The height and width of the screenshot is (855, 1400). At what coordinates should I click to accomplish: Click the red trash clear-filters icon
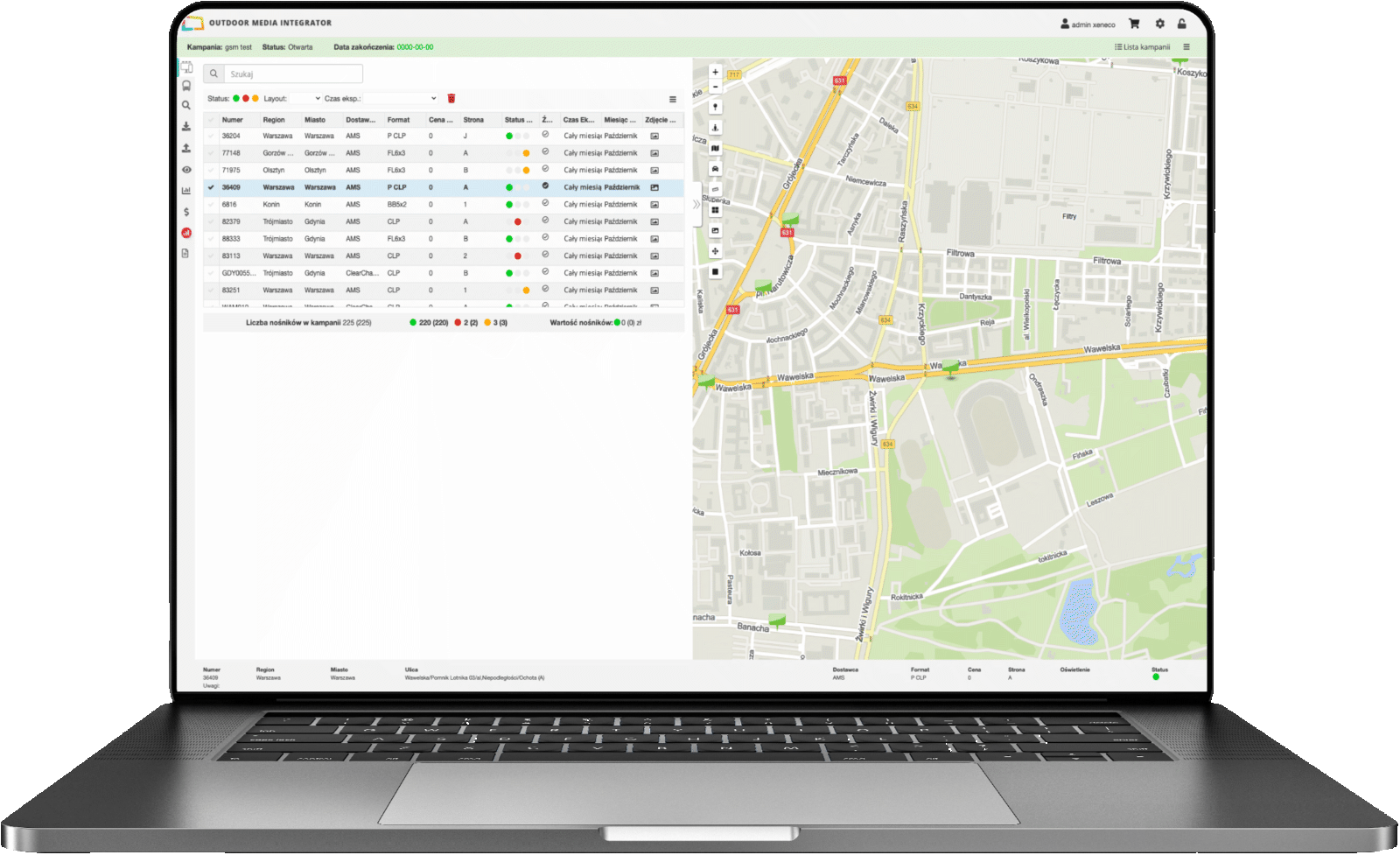pyautogui.click(x=451, y=99)
